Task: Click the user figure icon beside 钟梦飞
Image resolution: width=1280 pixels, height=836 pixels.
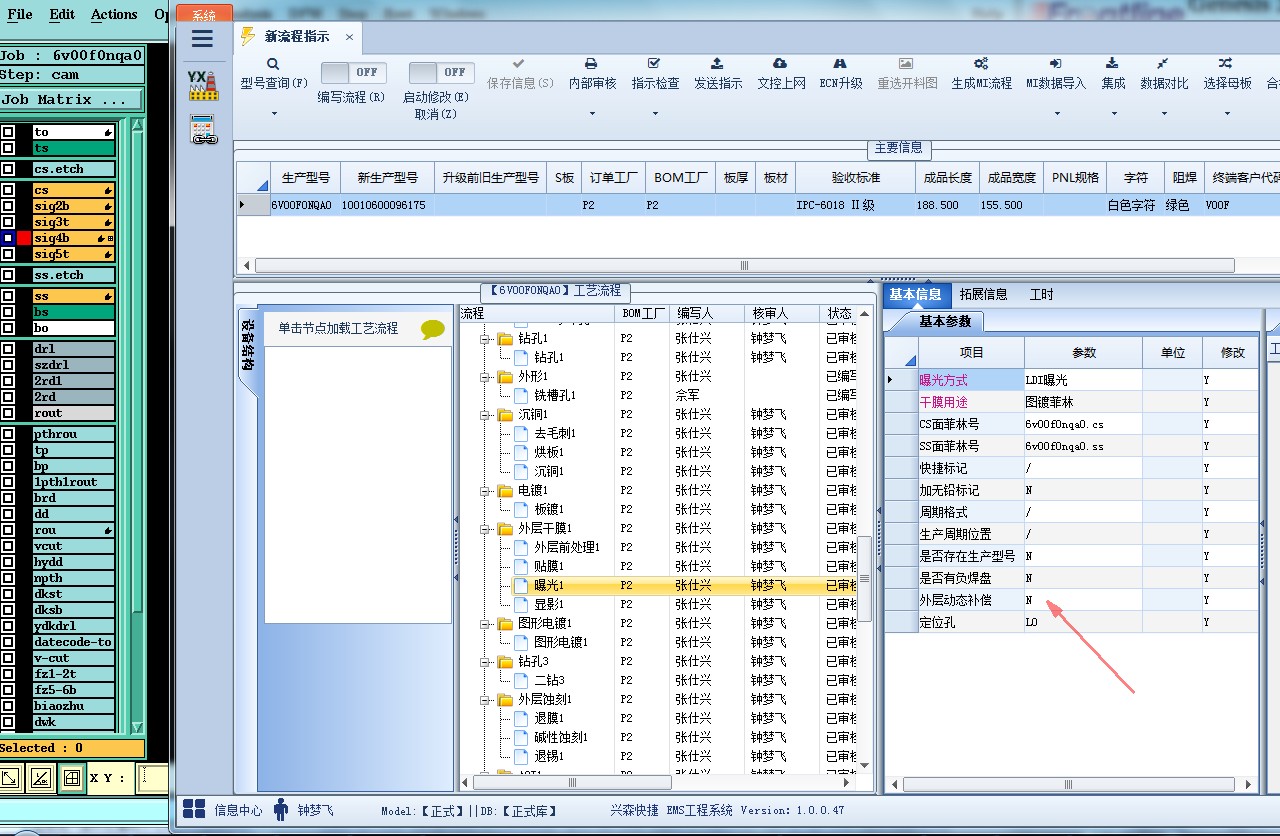Action: [x=281, y=809]
